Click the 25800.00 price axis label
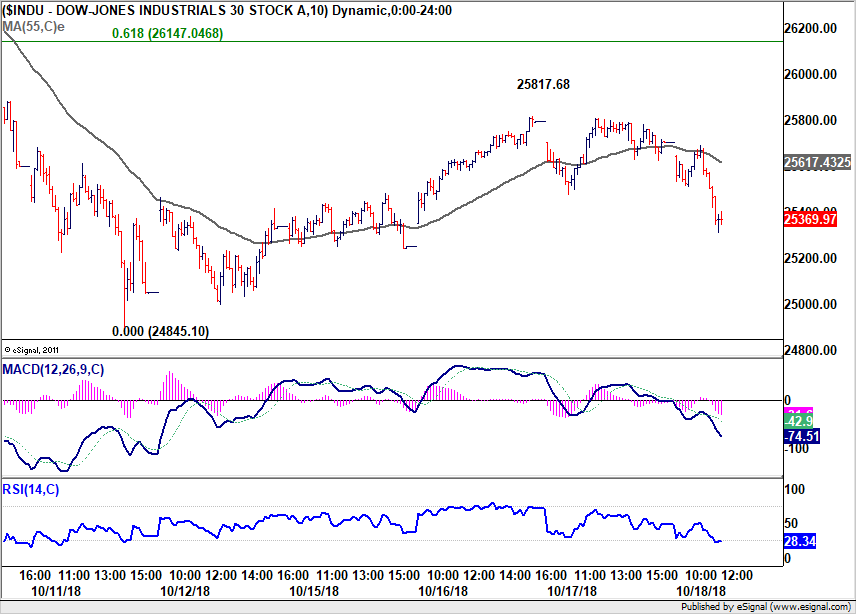856x614 pixels. tap(810, 120)
